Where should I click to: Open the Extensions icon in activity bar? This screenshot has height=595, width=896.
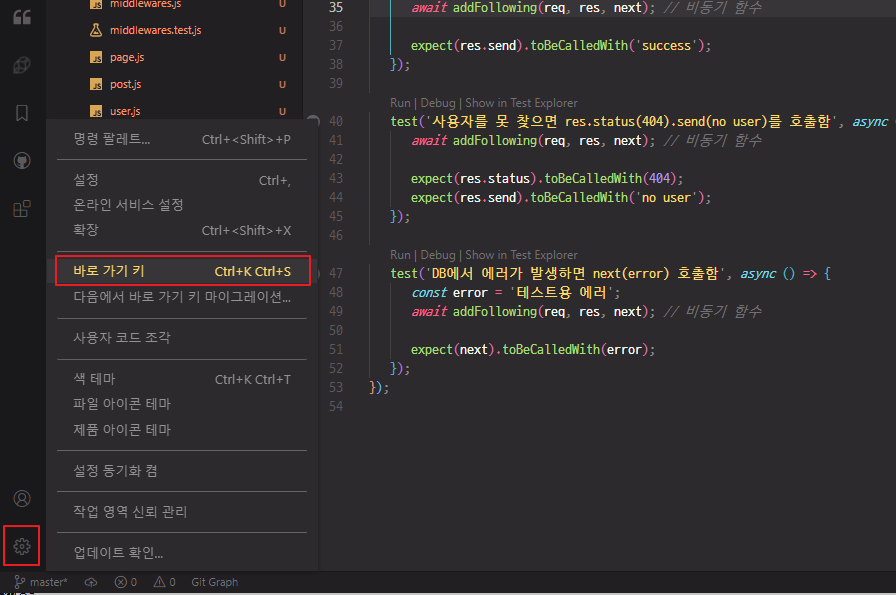click(x=22, y=209)
